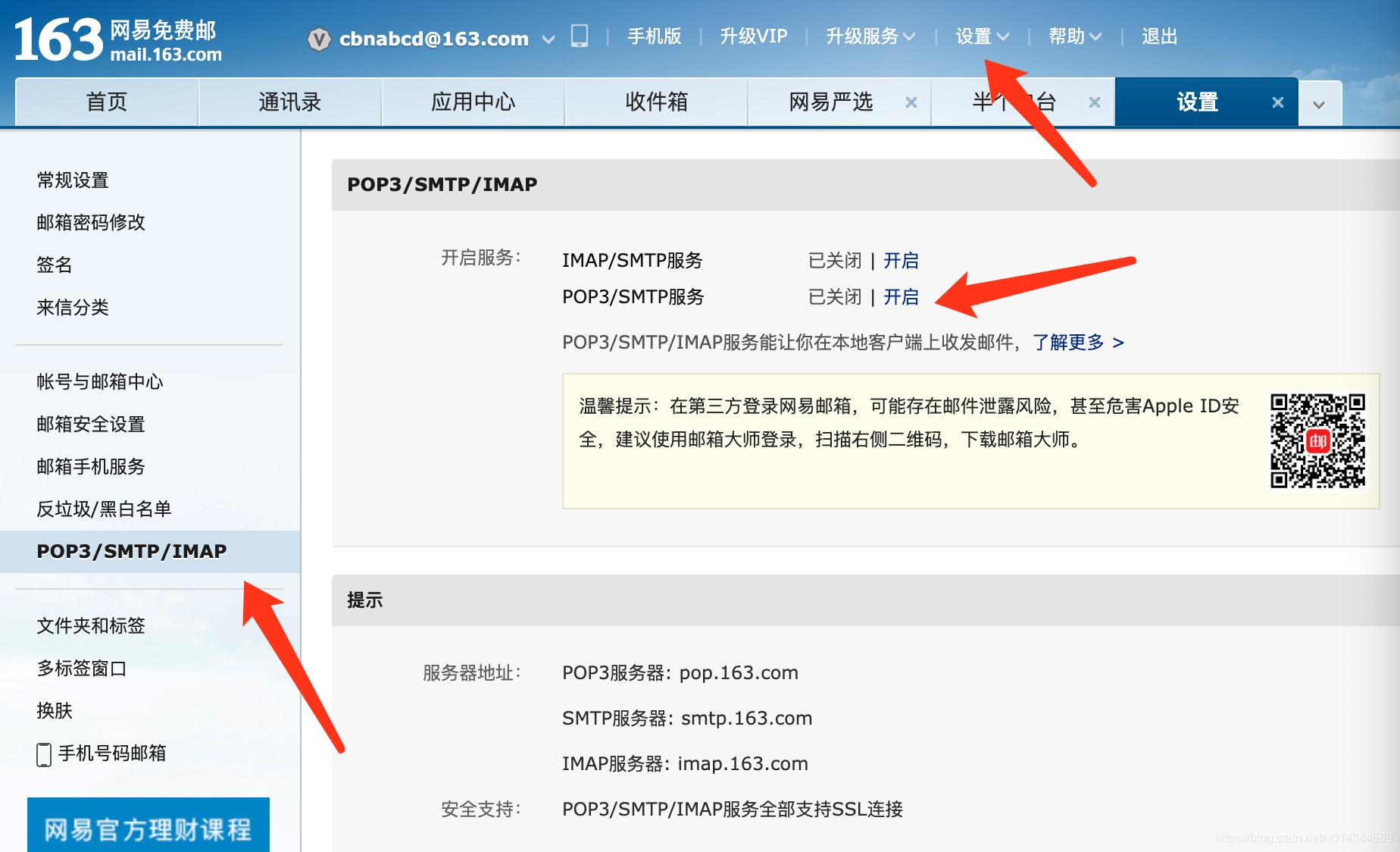Click 退出 to log out

(x=1160, y=36)
